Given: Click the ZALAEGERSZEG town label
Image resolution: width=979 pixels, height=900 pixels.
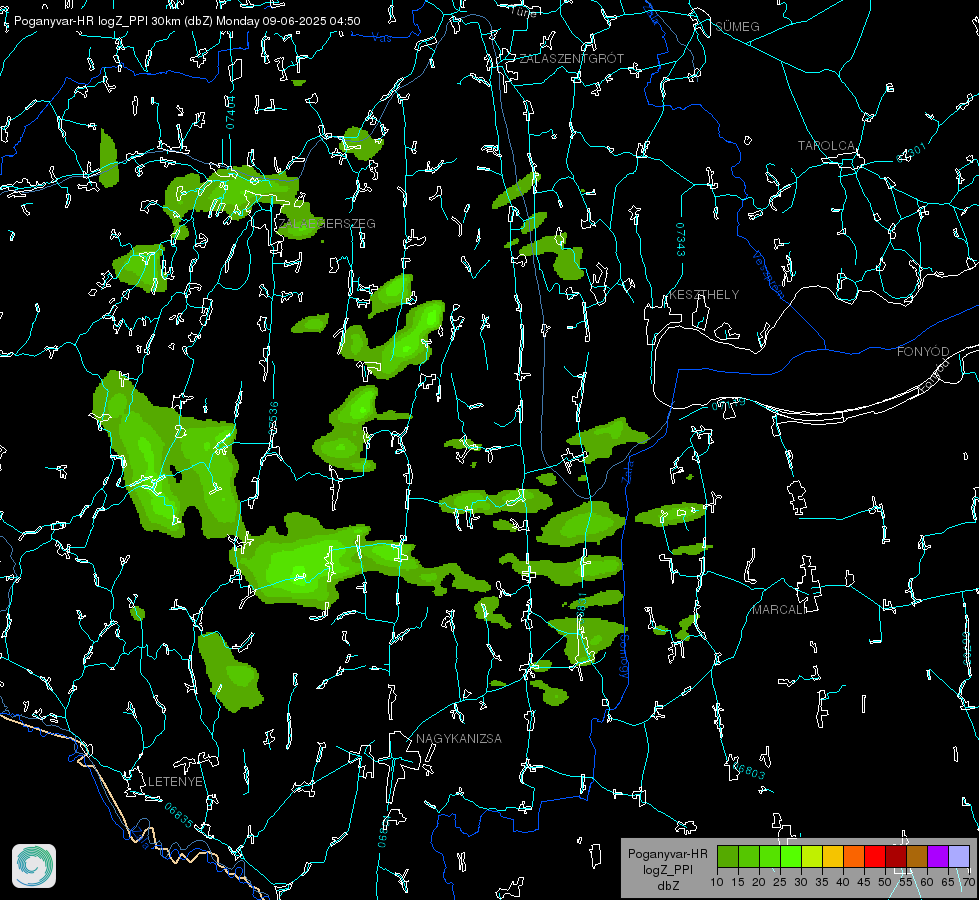Looking at the screenshot, I should click(327, 224).
